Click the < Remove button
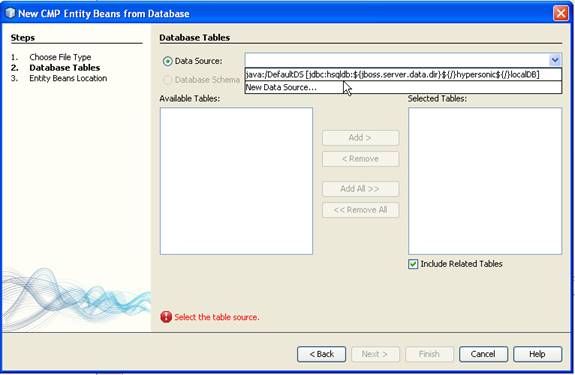This screenshot has width=575, height=375. tap(360, 159)
